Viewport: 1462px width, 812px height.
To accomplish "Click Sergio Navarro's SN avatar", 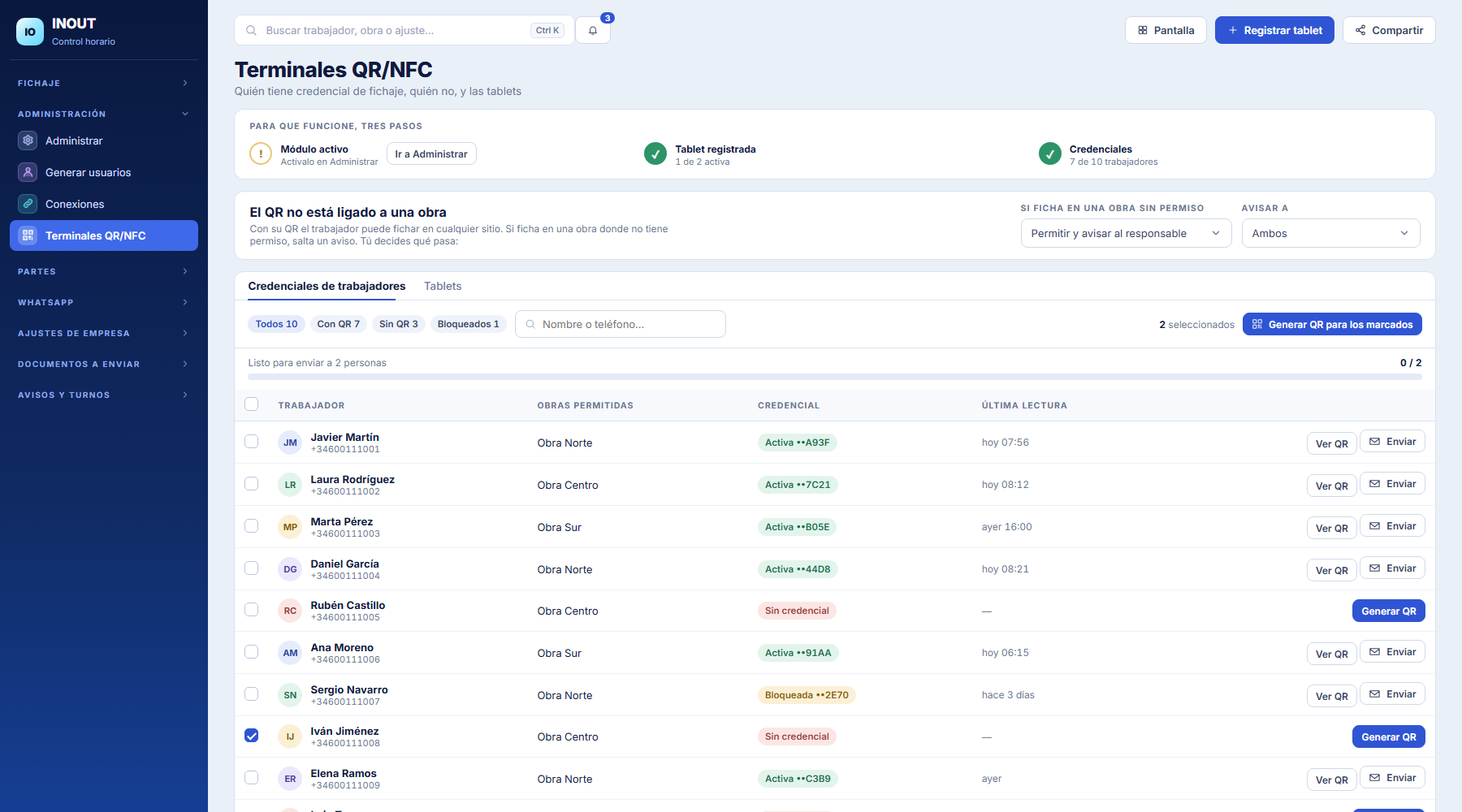I will (x=290, y=695).
